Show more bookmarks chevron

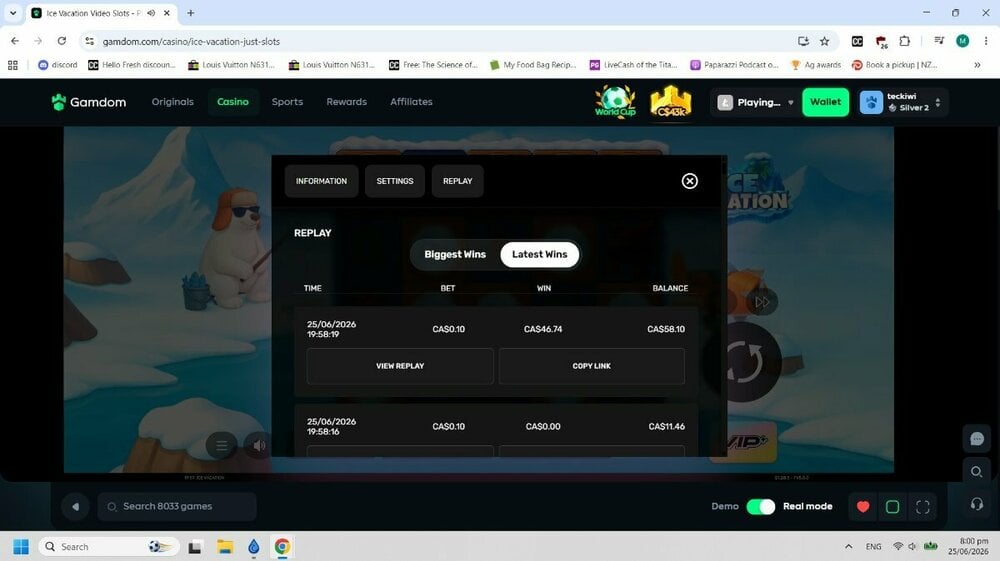click(977, 65)
